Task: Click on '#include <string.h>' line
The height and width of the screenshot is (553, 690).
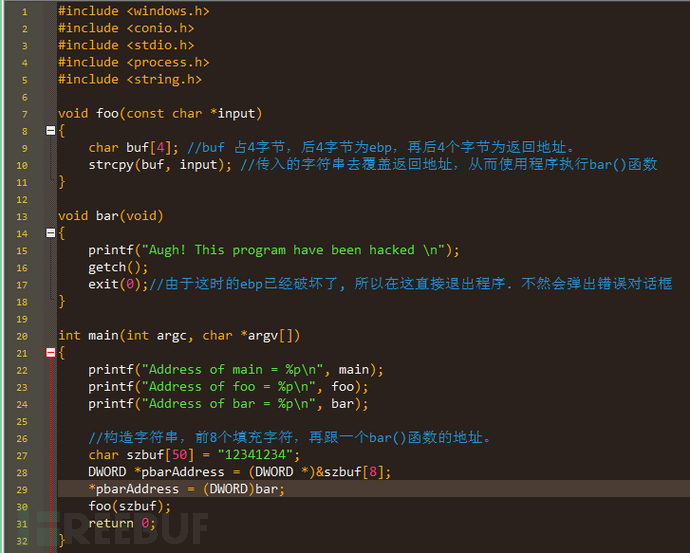Action: click(x=130, y=80)
